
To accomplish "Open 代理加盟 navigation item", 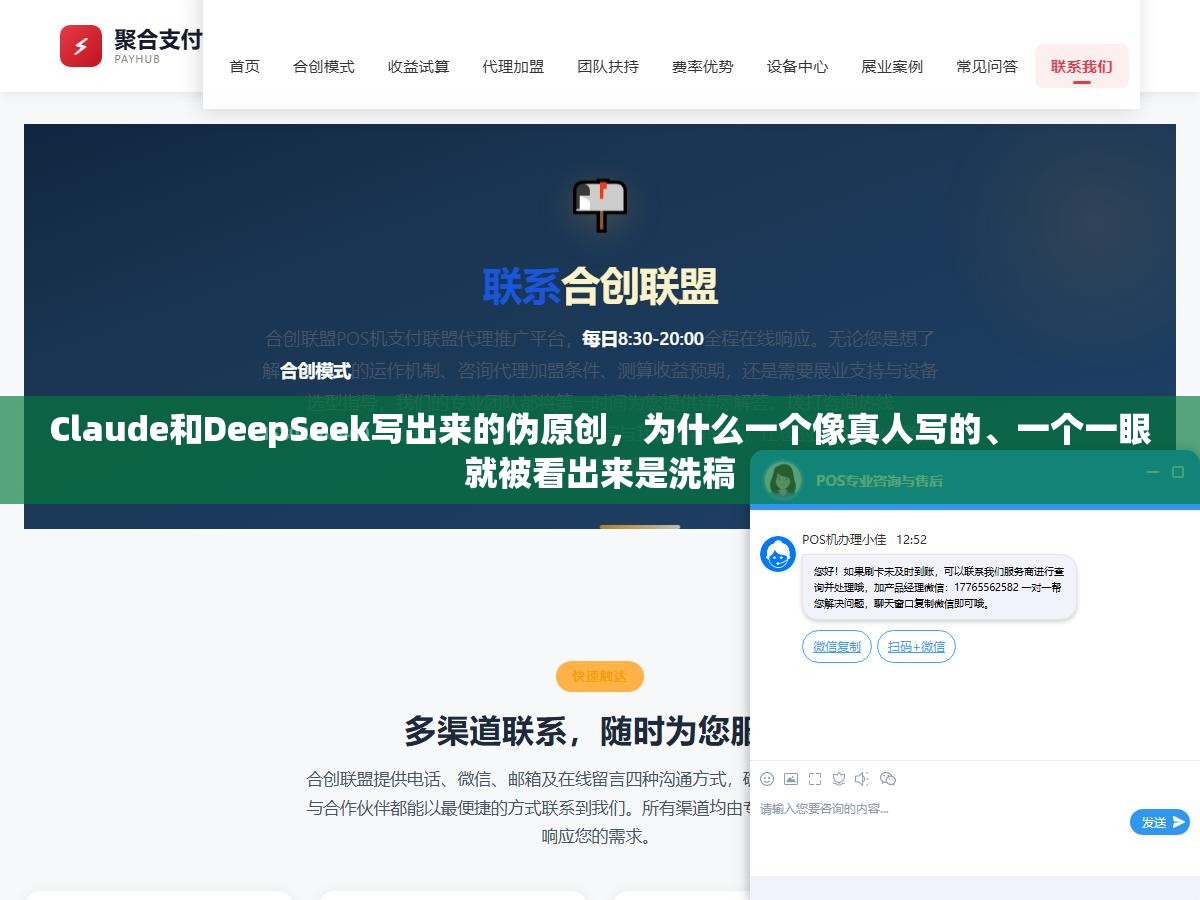I will [x=513, y=67].
